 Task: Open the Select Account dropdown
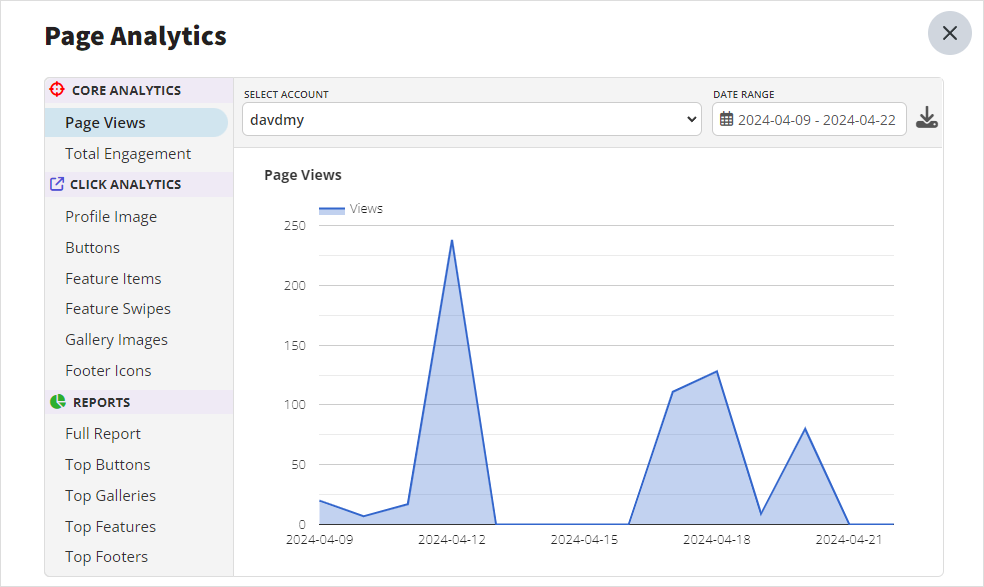coord(472,119)
